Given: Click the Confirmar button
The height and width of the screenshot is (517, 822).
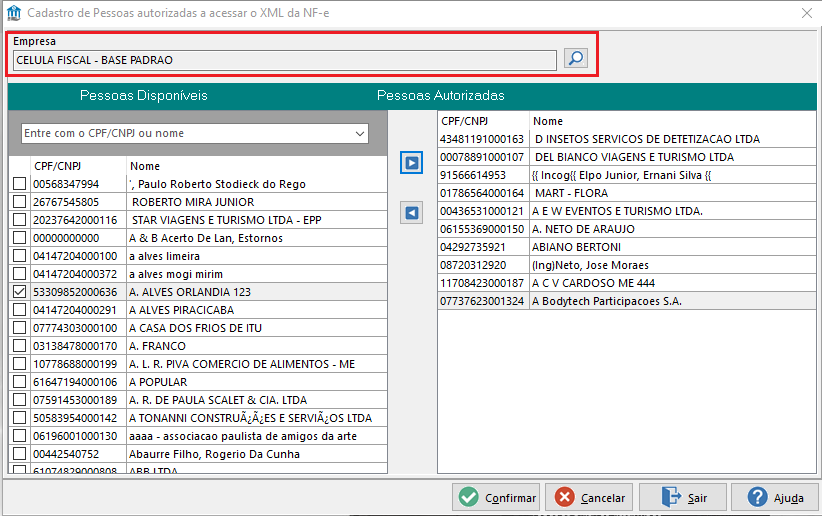Looking at the screenshot, I should point(496,497).
